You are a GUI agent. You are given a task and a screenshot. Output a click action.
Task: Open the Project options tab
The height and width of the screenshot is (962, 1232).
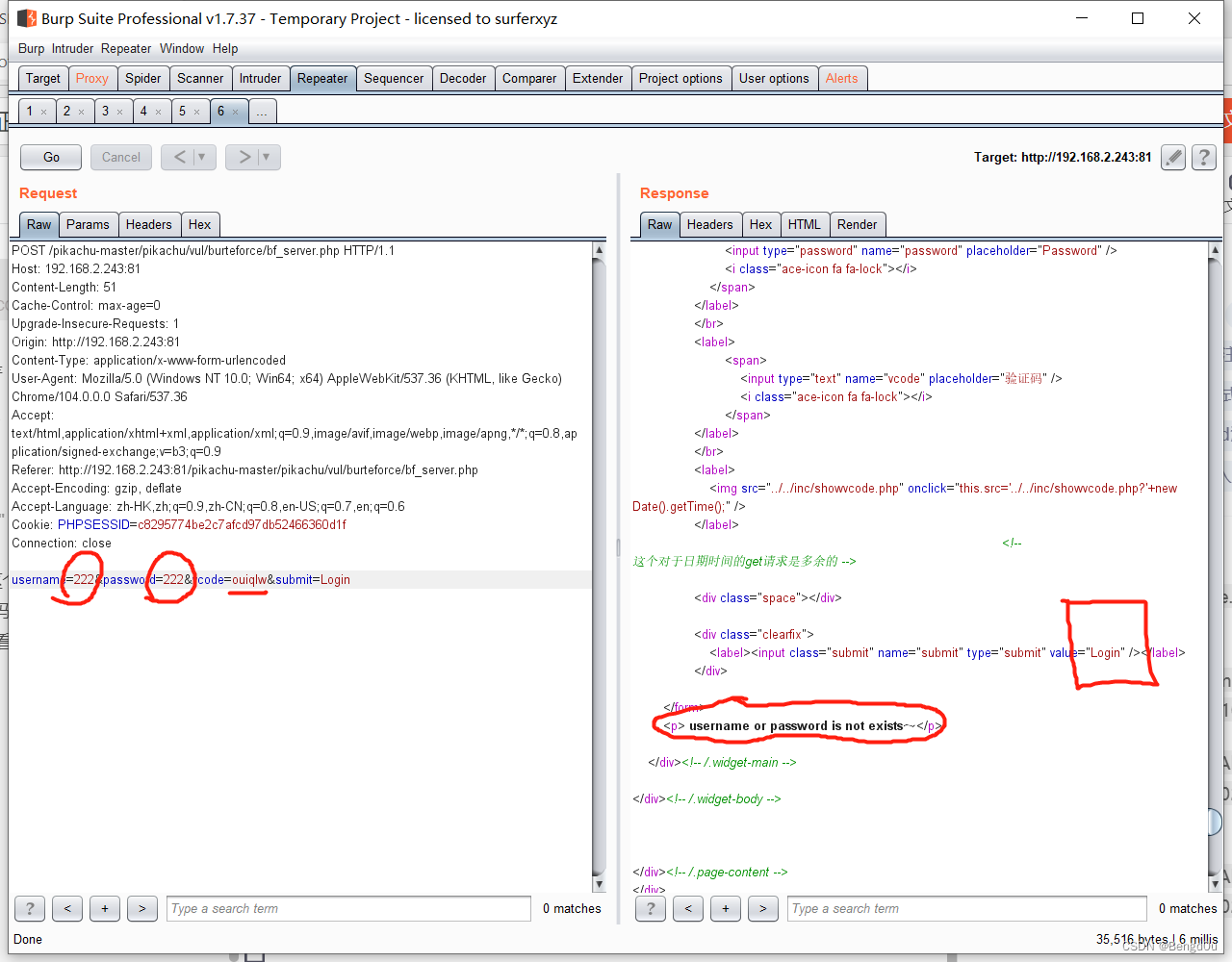[680, 78]
